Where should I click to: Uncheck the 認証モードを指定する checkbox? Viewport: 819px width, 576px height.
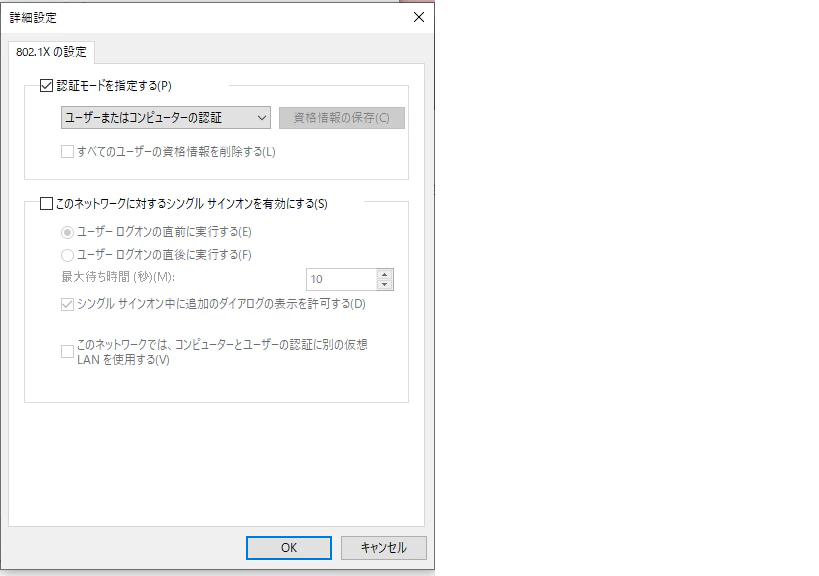46,86
